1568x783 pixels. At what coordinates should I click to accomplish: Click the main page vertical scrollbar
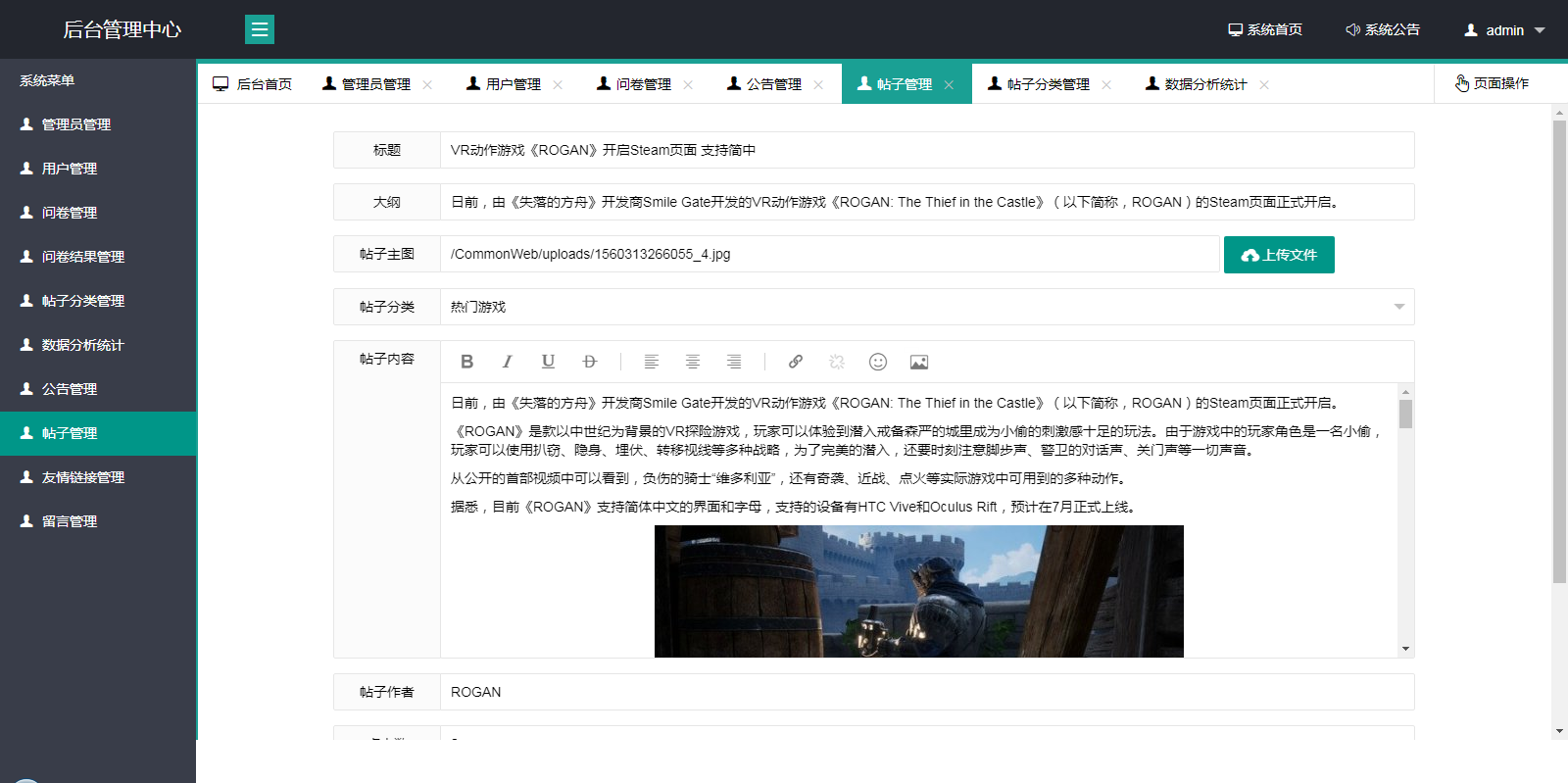point(1559,352)
